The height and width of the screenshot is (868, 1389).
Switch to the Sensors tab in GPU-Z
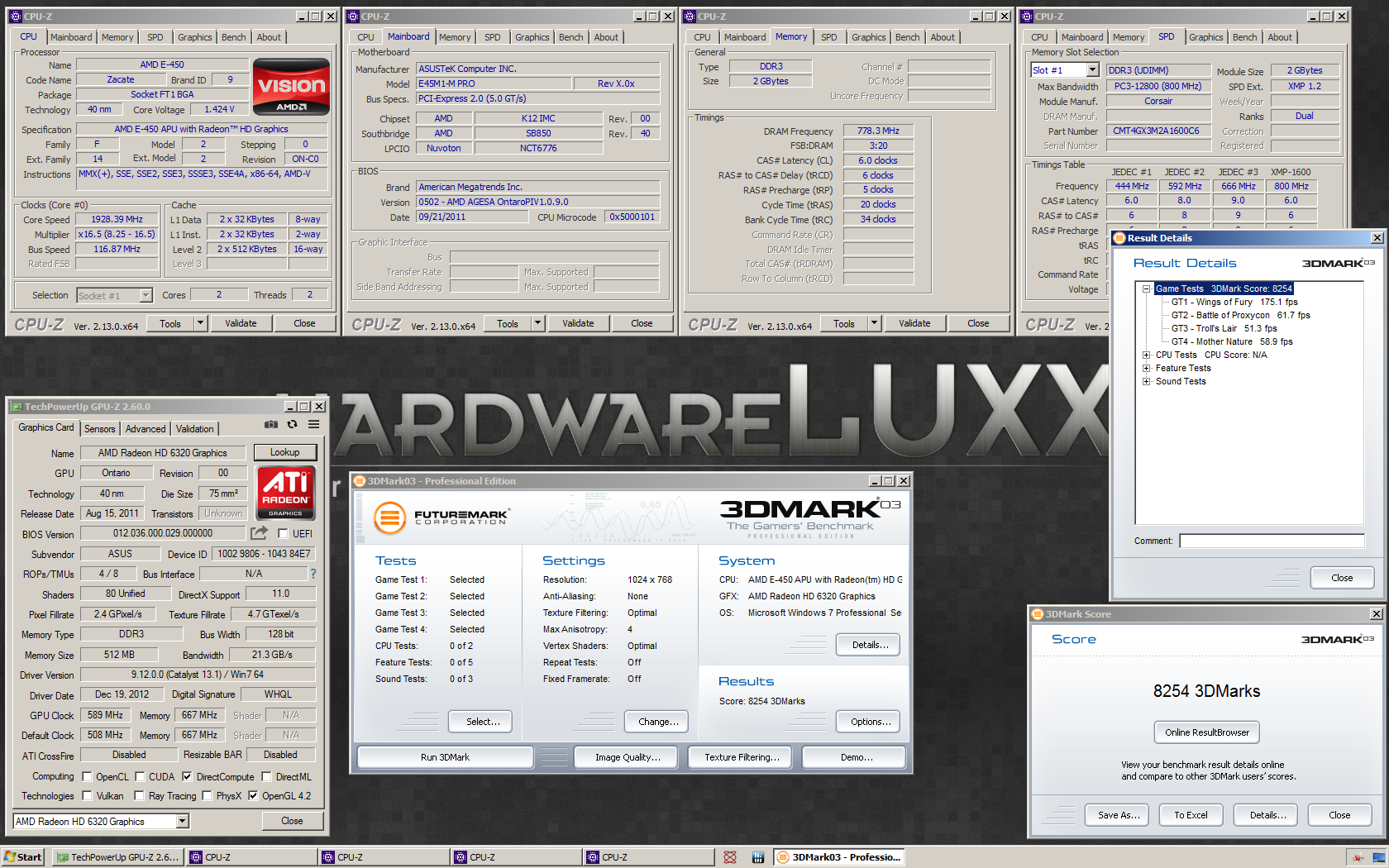tap(100, 429)
